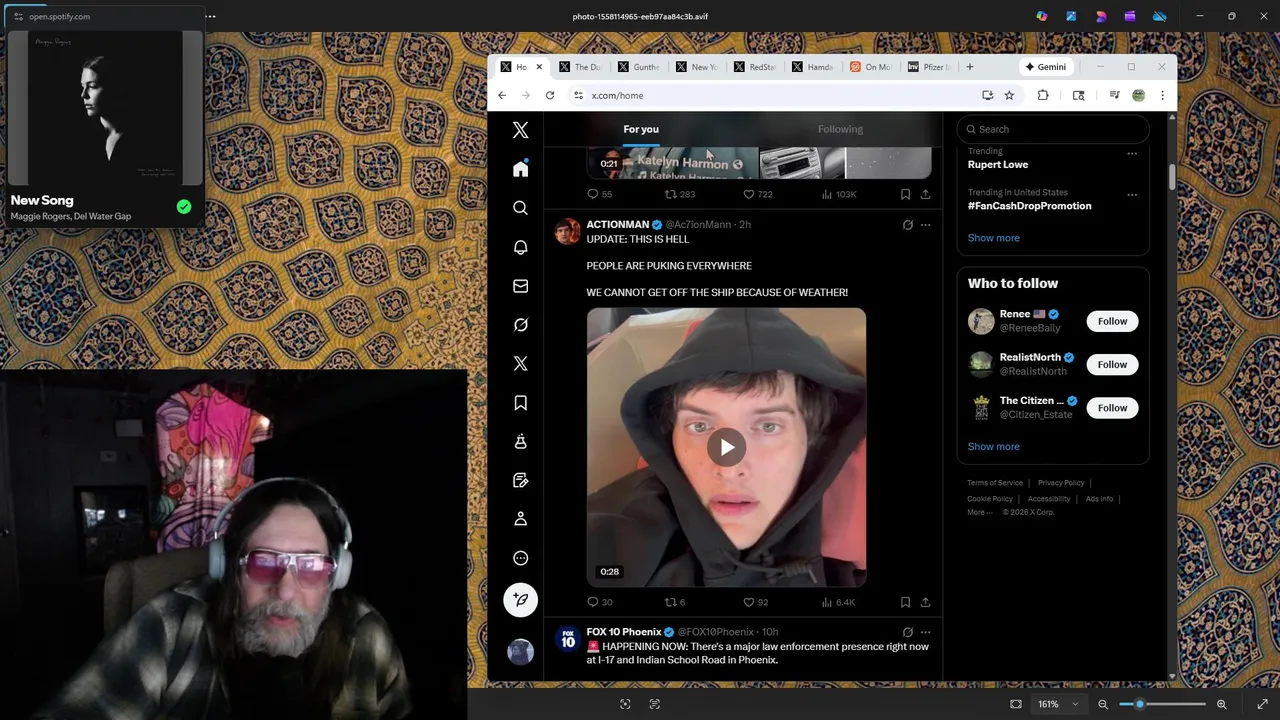The height and width of the screenshot is (720, 1280).
Task: Open a new browser tab with plus
Action: [x=970, y=67]
